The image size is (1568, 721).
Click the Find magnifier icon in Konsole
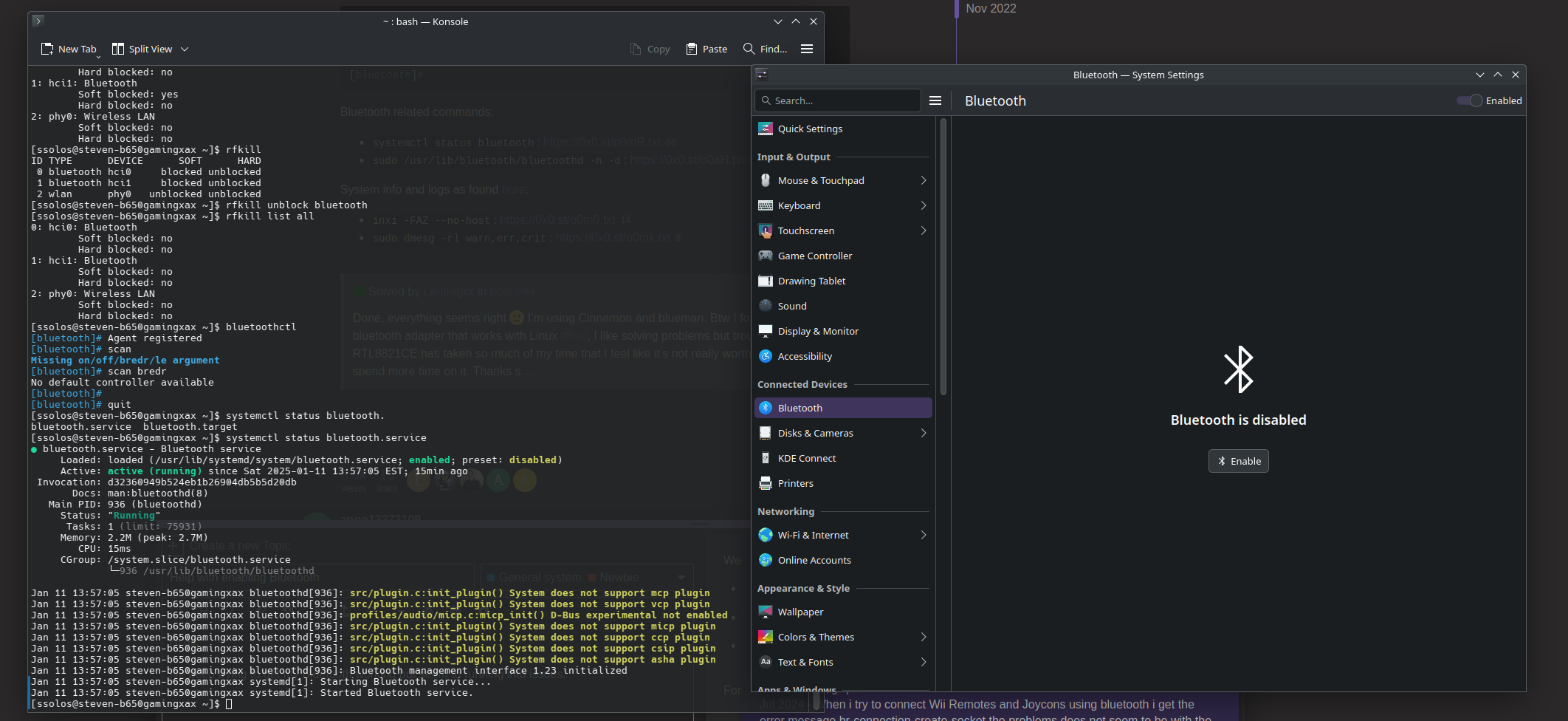point(749,49)
